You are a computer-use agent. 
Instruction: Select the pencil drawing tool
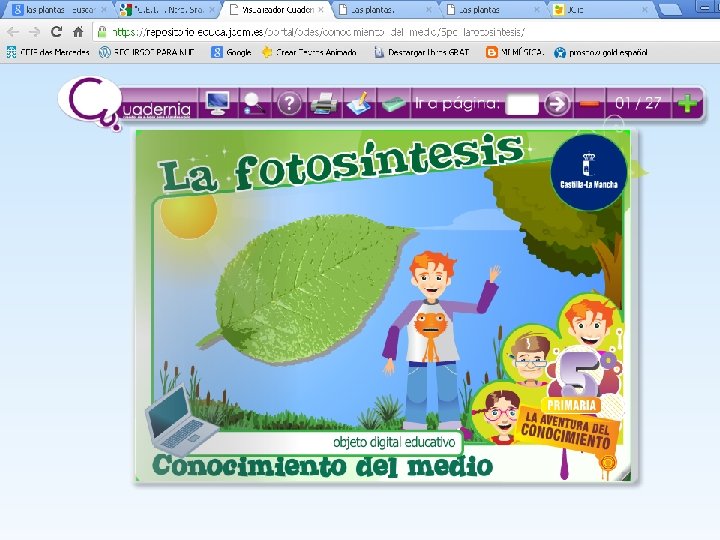pos(359,103)
